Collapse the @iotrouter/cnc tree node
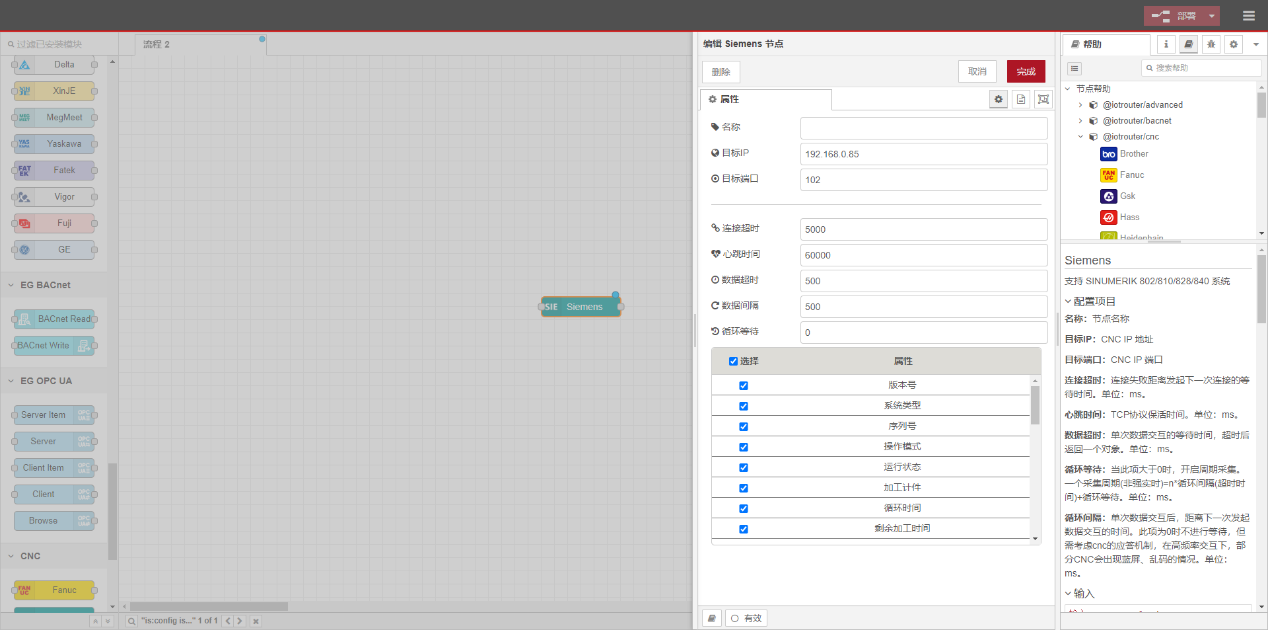Viewport: 1268px width, 630px height. [x=1080, y=137]
